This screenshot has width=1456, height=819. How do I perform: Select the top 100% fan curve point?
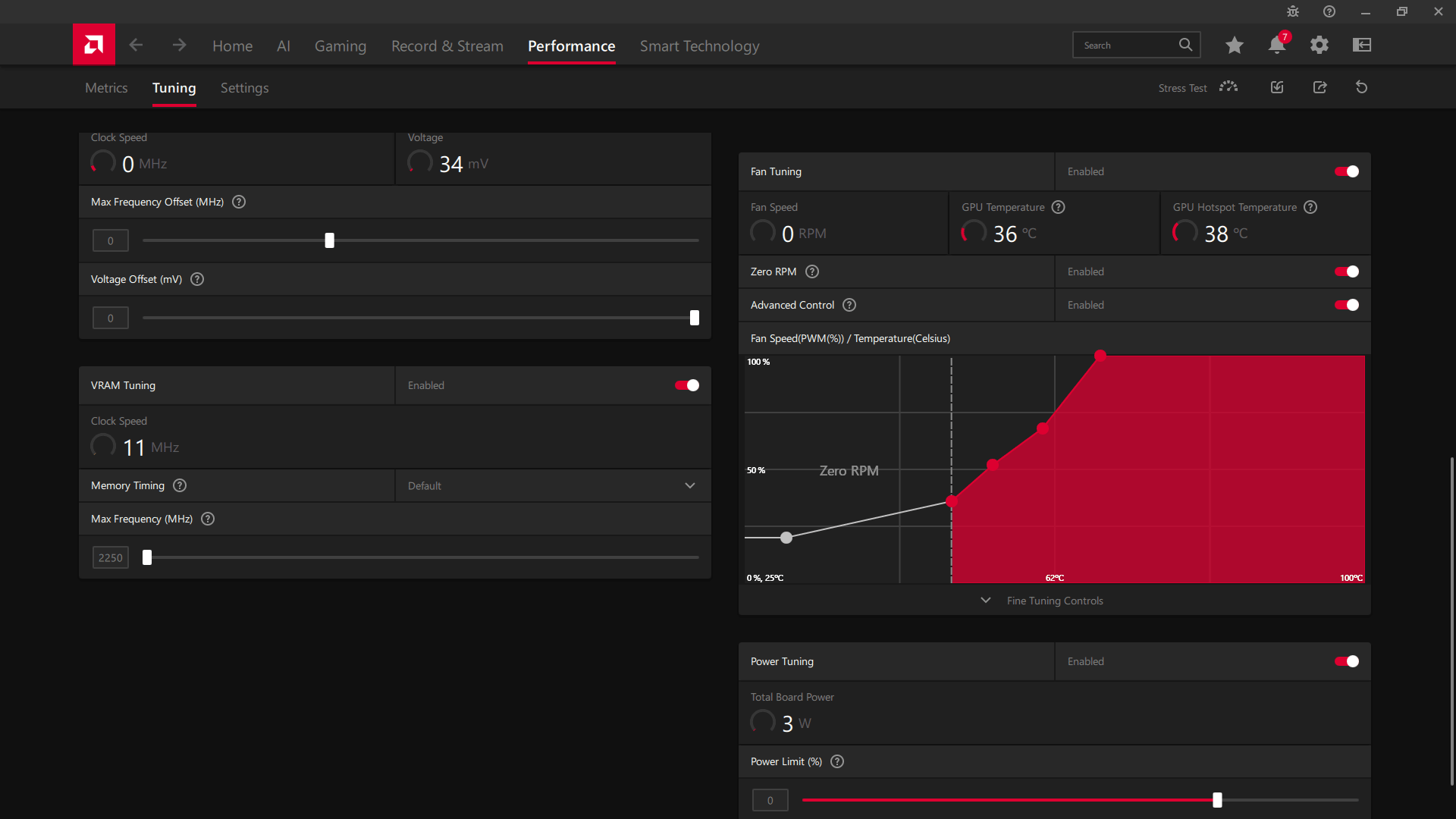tap(1100, 355)
